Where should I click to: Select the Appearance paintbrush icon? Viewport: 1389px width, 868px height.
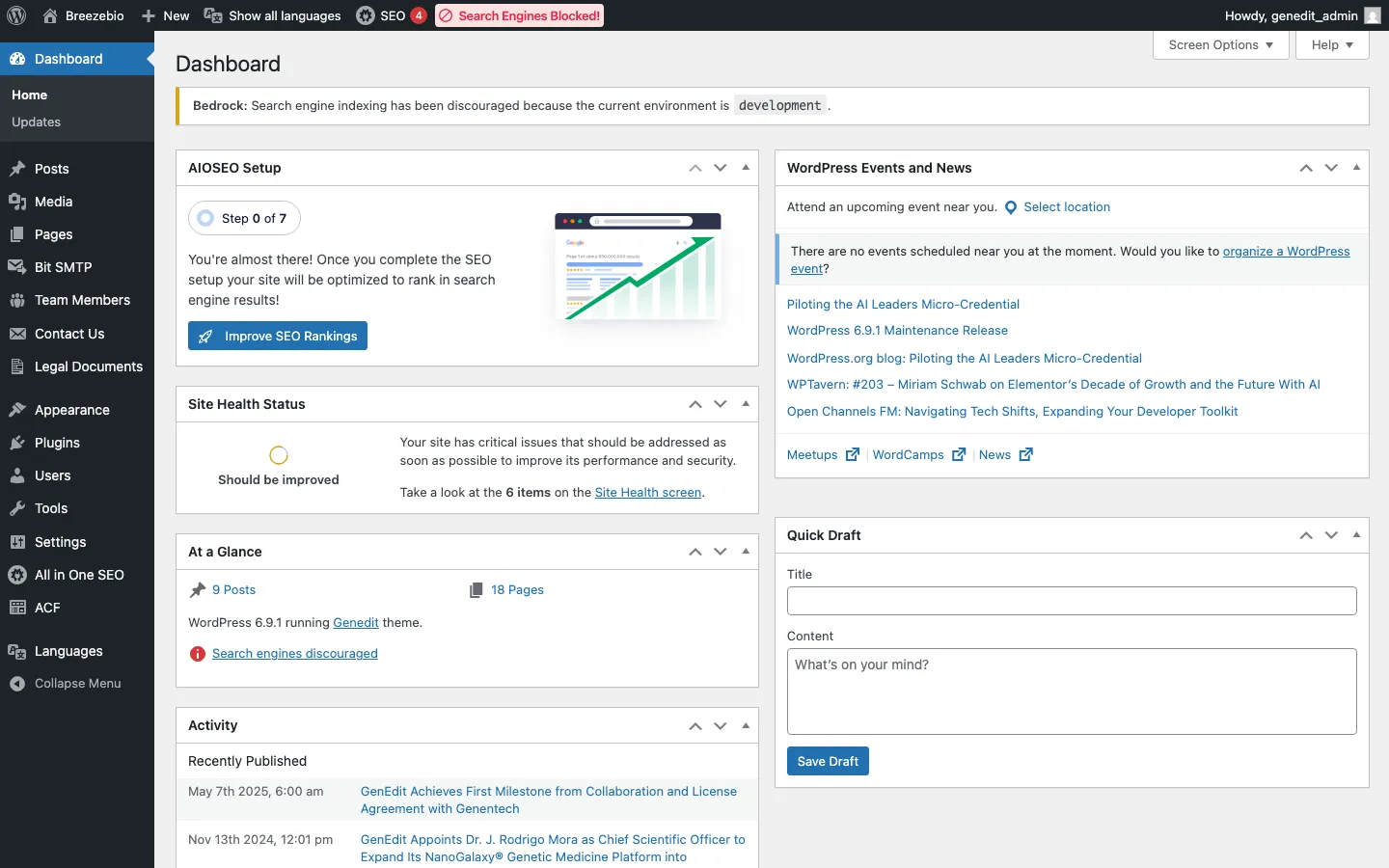(x=17, y=410)
